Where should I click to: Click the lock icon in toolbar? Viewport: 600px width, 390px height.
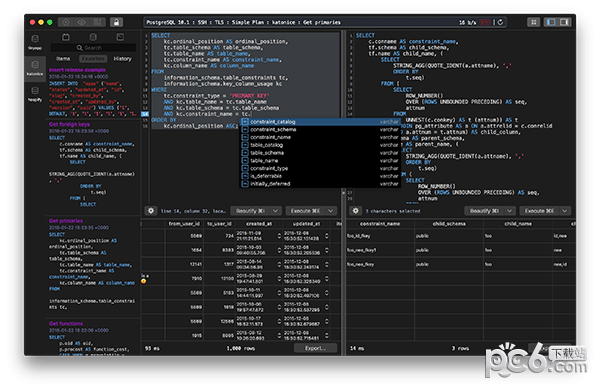pyautogui.click(x=116, y=22)
